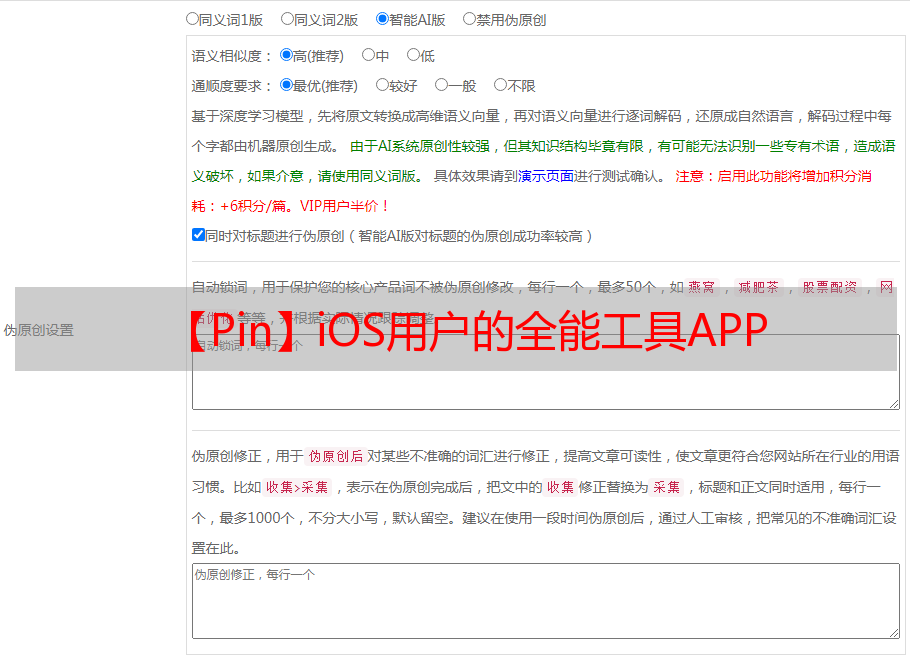Image resolution: width=911 pixels, height=658 pixels.
Task: Set 语义相似度 to 低
Action: point(413,55)
